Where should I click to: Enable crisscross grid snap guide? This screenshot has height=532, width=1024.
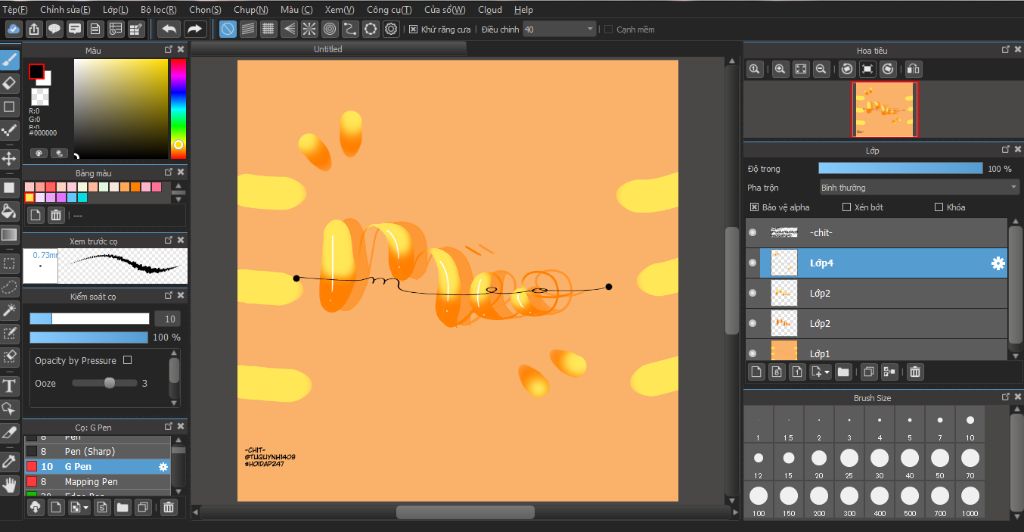pyautogui.click(x=268, y=29)
